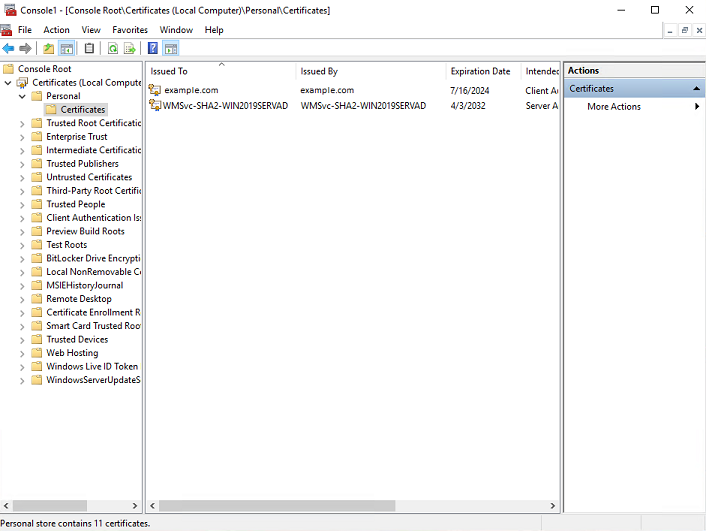The height and width of the screenshot is (531, 706).
Task: Click the Back arrow in toolbar
Action: pos(9,48)
